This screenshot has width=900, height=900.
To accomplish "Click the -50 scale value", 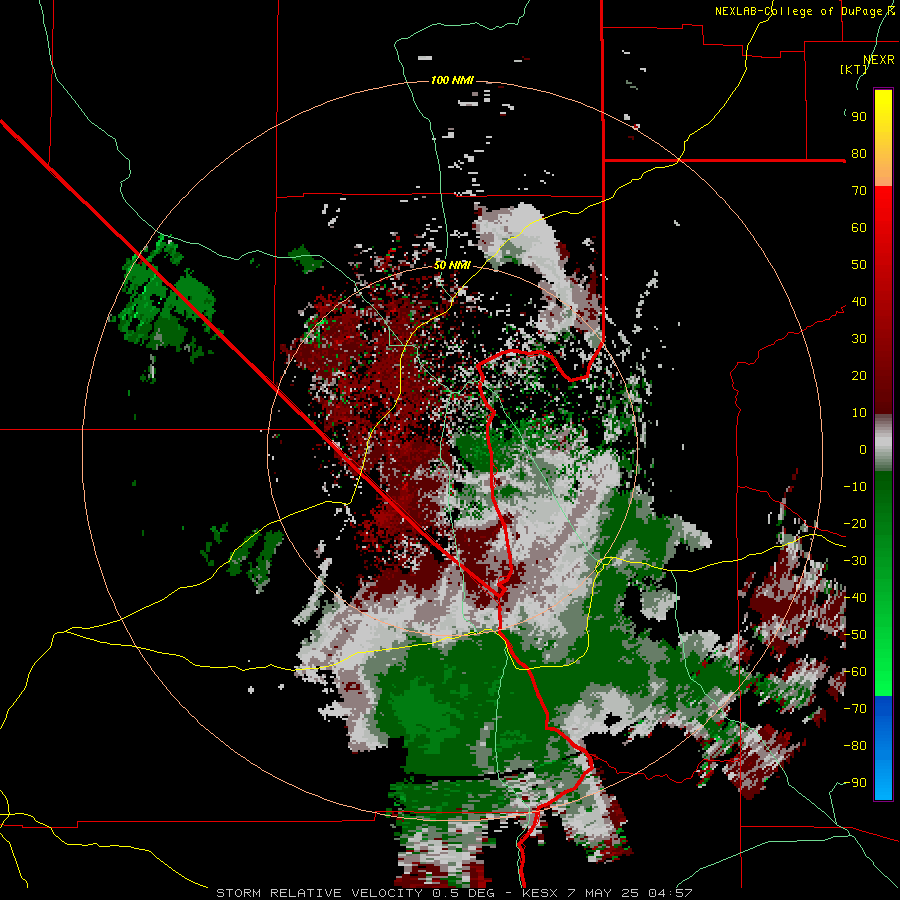I will pyautogui.click(x=855, y=635).
